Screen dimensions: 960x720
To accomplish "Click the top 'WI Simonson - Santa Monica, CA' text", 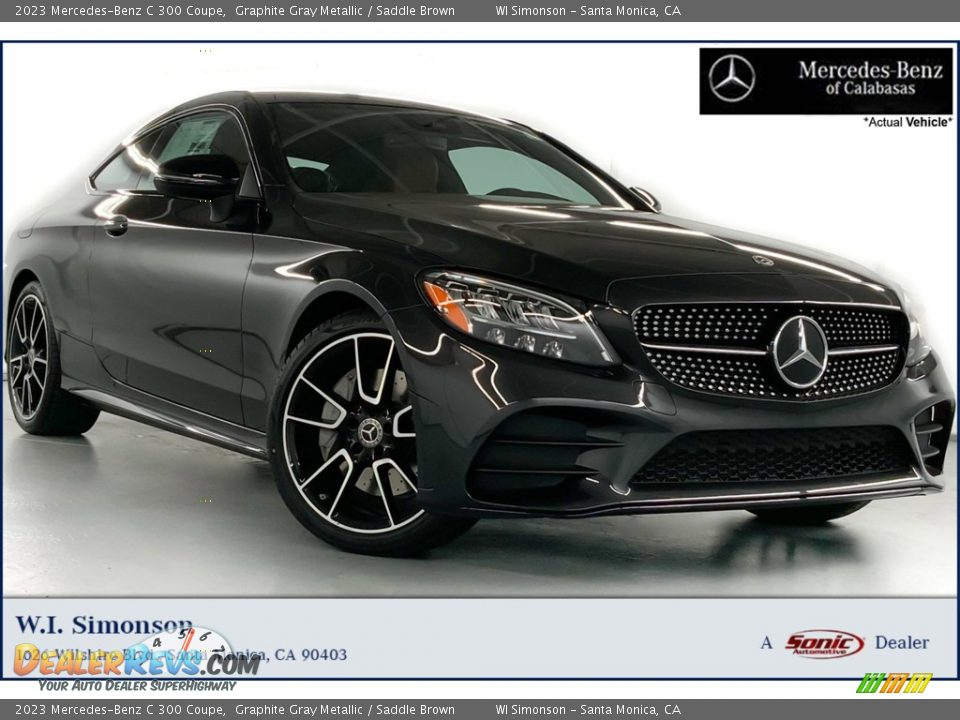I will coord(588,10).
